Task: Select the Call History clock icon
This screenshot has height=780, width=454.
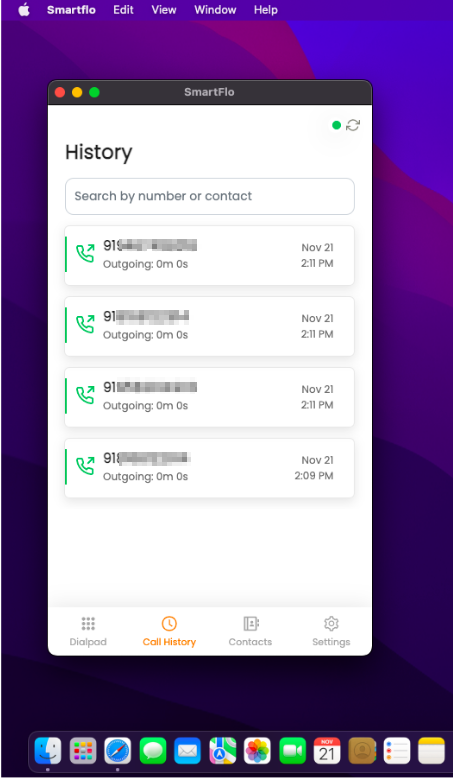Action: point(169,623)
